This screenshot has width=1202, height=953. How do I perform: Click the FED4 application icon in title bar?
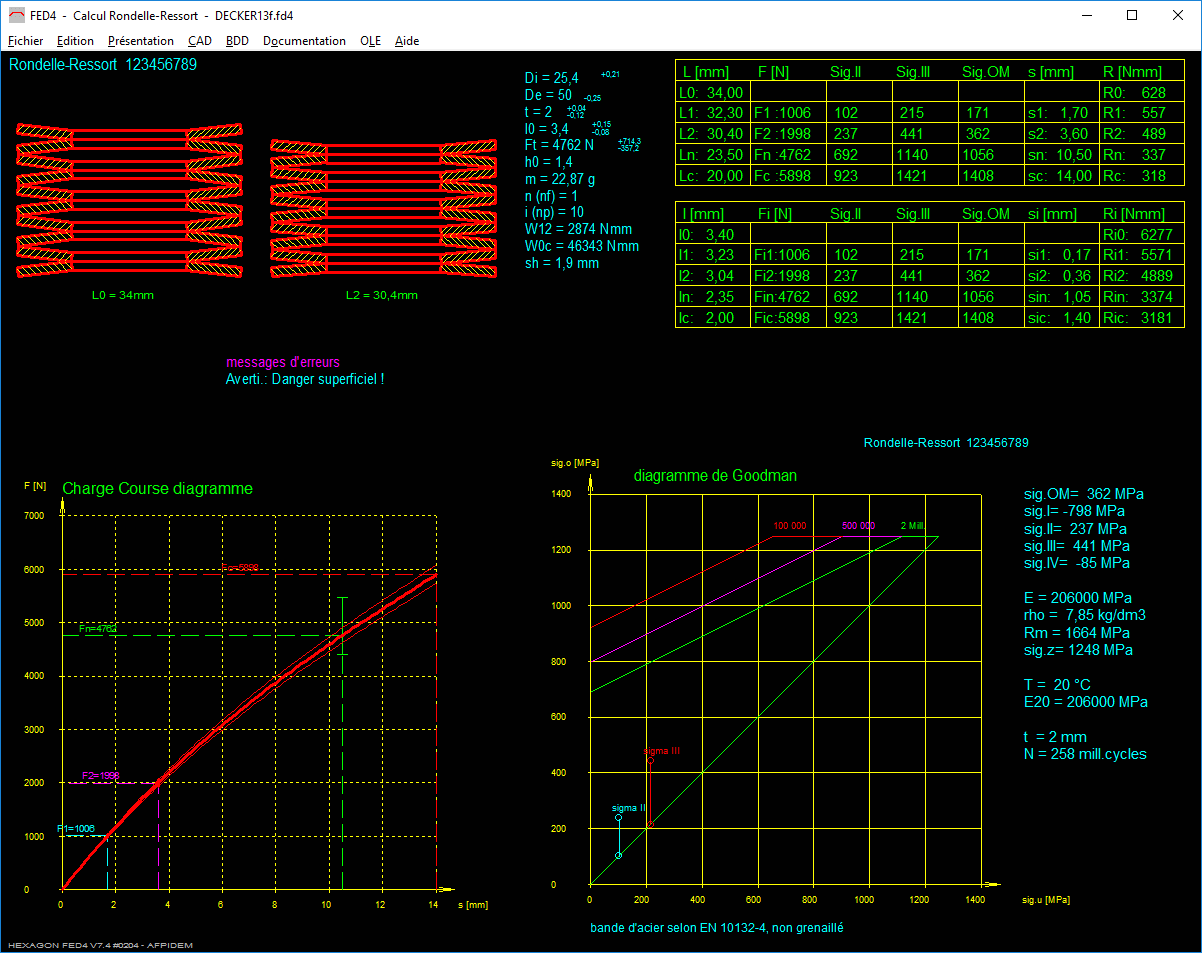click(16, 15)
